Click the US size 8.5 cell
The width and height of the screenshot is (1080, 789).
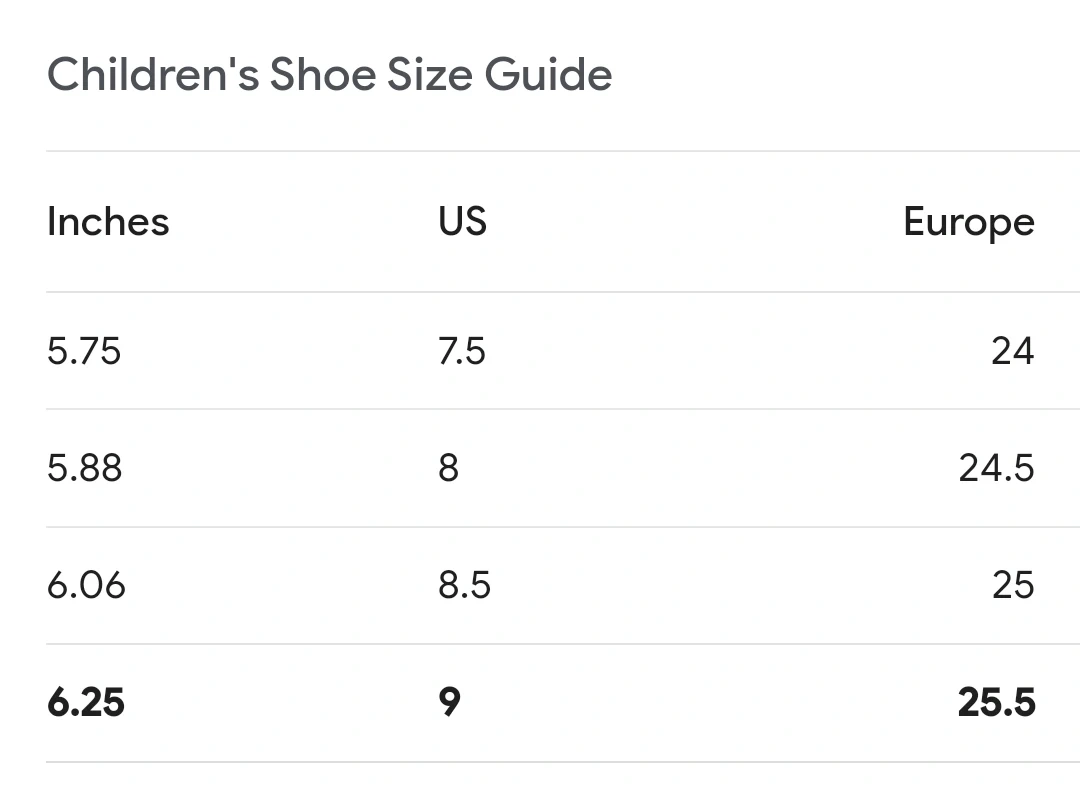(x=464, y=585)
